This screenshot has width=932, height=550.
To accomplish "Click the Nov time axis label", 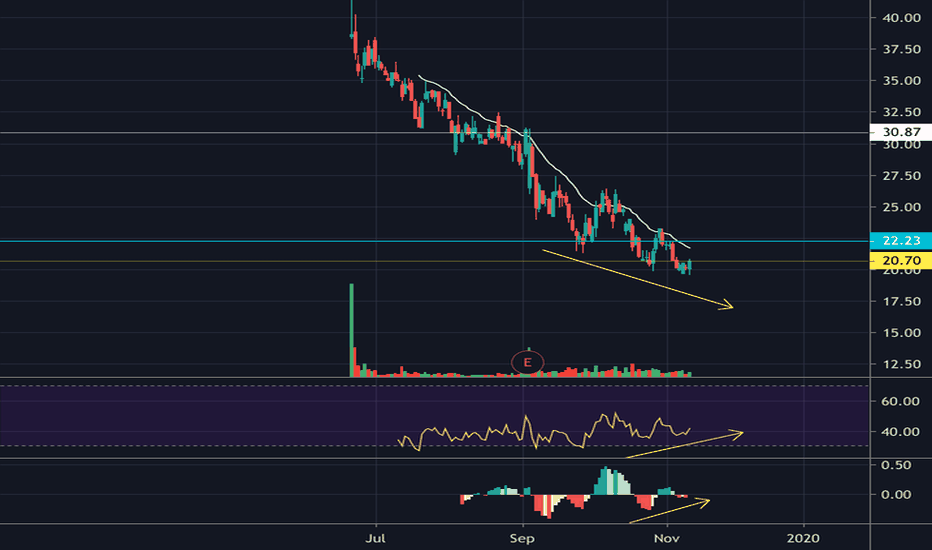I will click(x=666, y=539).
